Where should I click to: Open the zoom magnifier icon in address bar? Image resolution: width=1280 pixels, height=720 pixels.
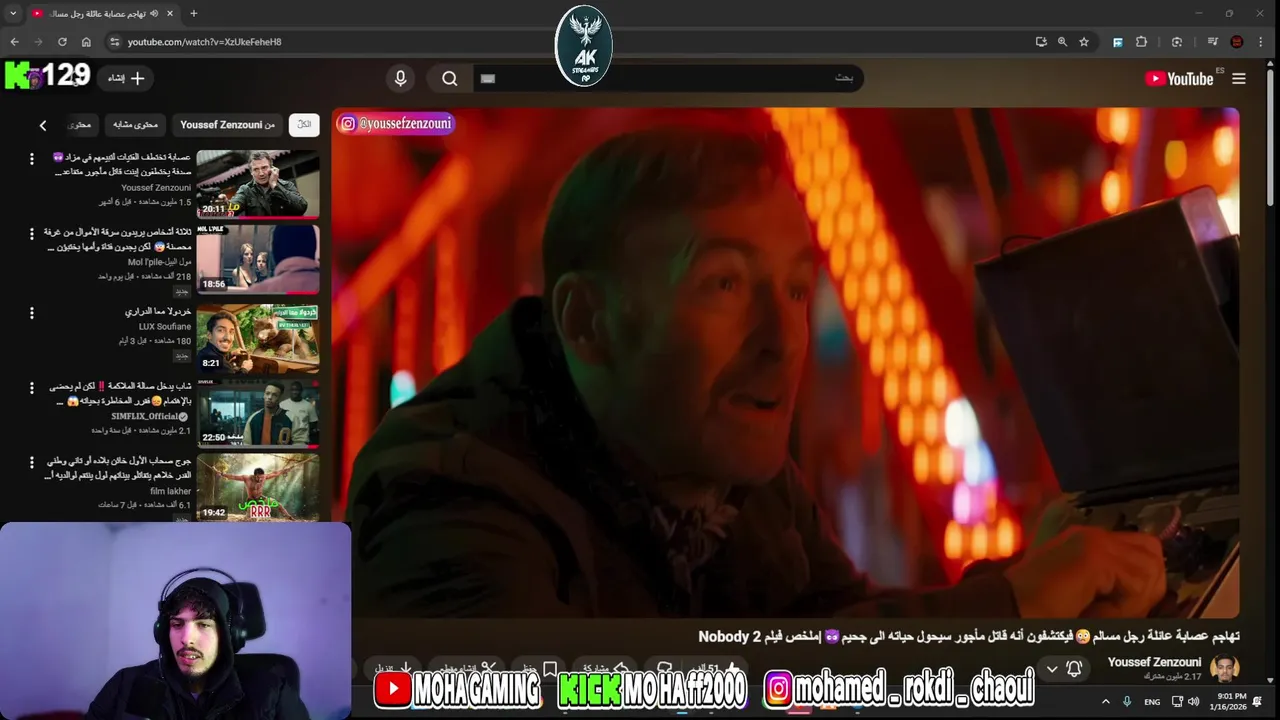pyautogui.click(x=1062, y=42)
